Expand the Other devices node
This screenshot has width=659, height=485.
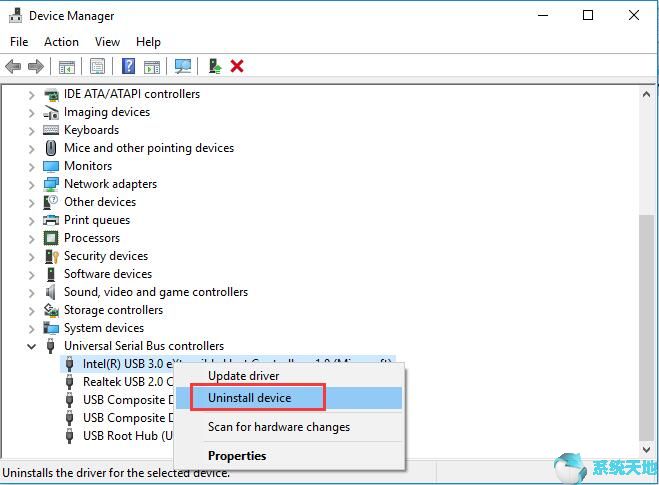31,203
